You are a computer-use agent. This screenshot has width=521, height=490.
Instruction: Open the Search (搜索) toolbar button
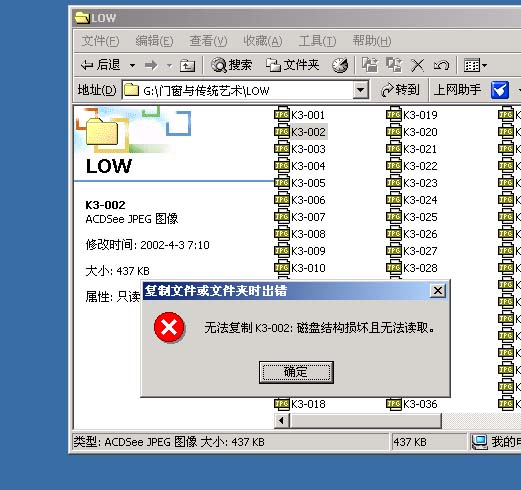pos(232,65)
